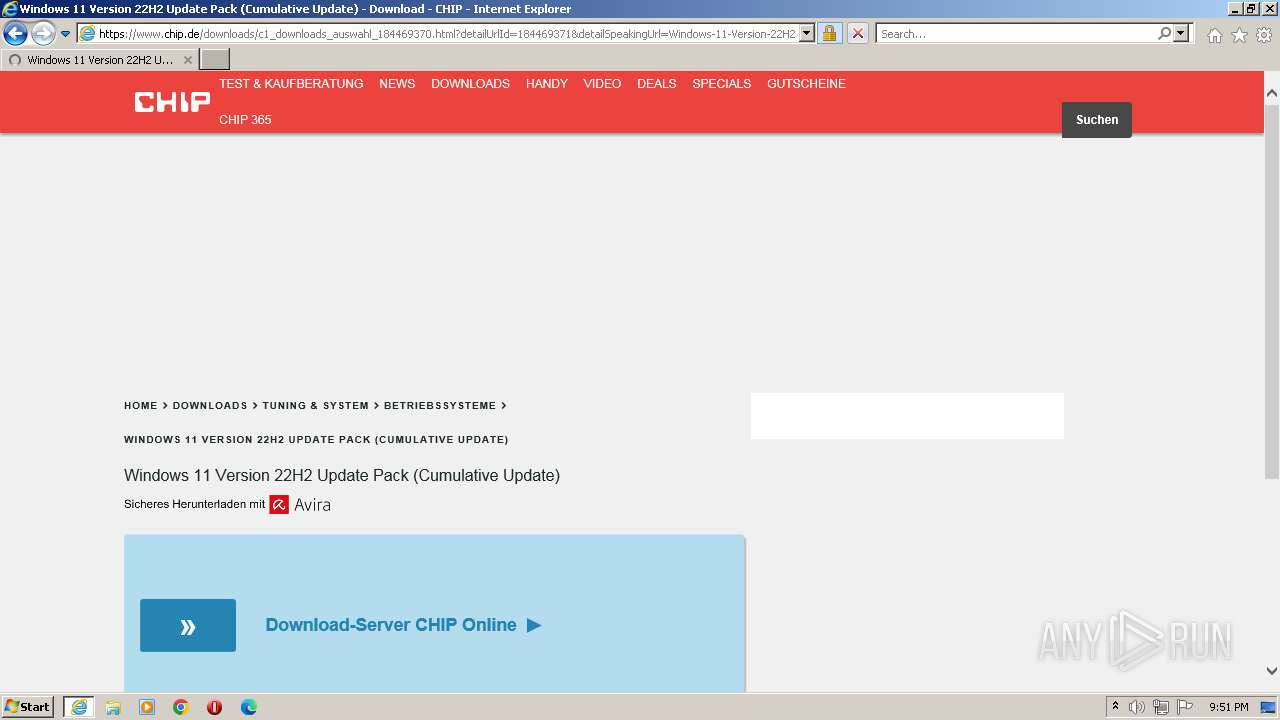Screen dimensions: 1280x720
Task: Click the Internet Explorer taskbar icon
Action: tap(79, 707)
